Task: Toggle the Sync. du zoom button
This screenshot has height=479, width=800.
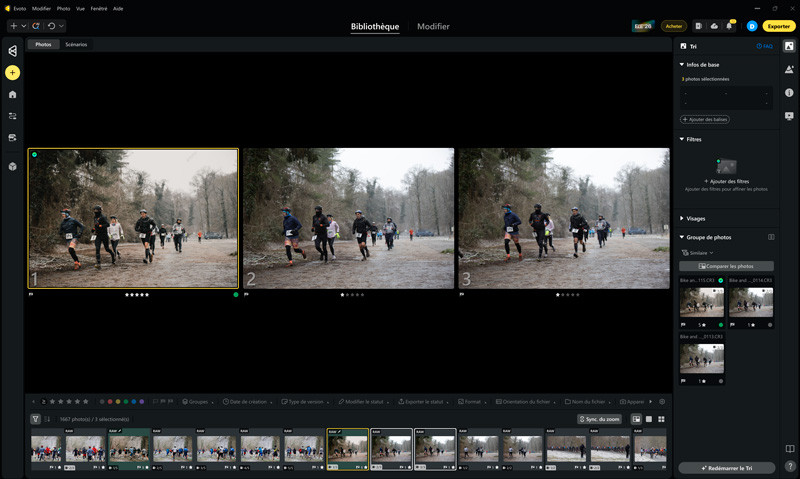Action: (x=599, y=419)
